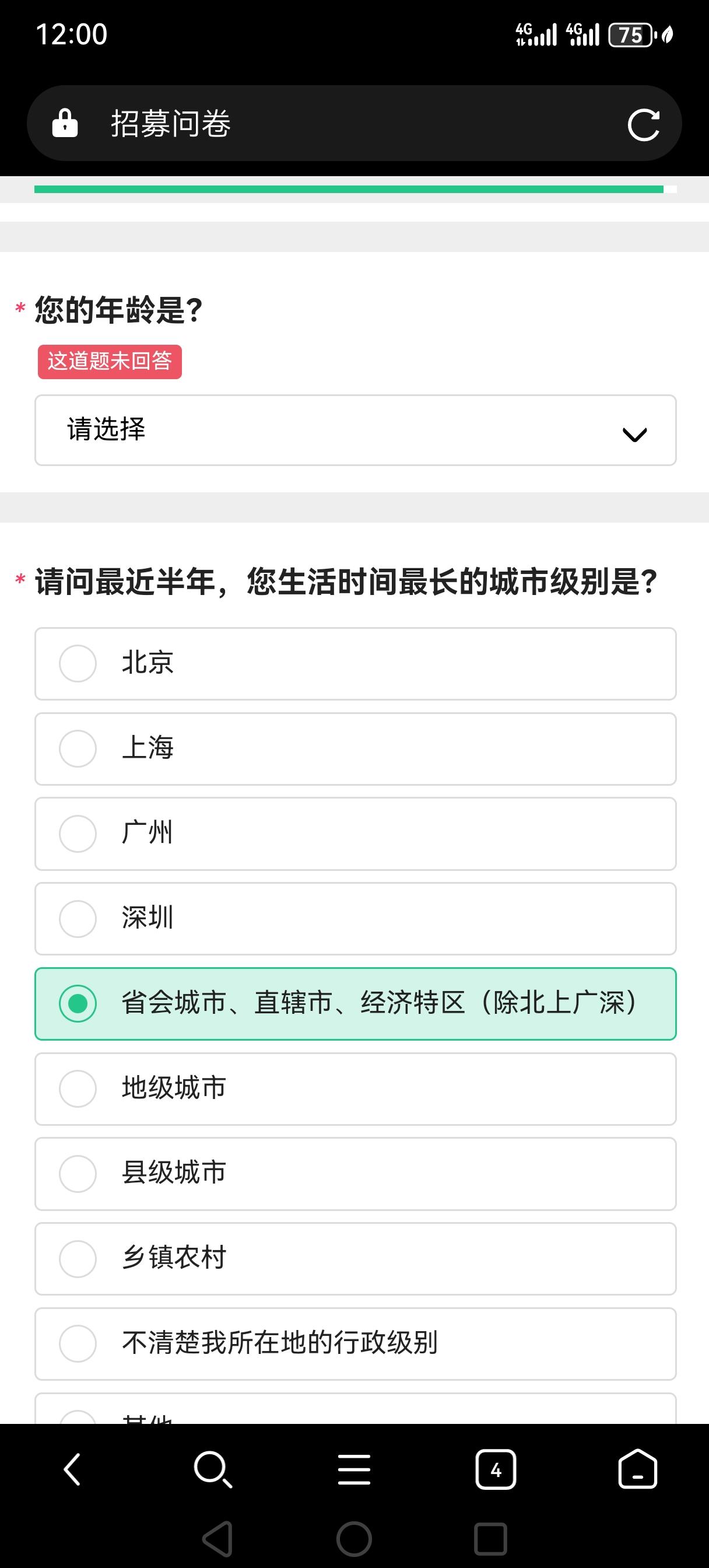Tap the 招募问卷 address bar title
709x1568 pixels.
coord(170,124)
